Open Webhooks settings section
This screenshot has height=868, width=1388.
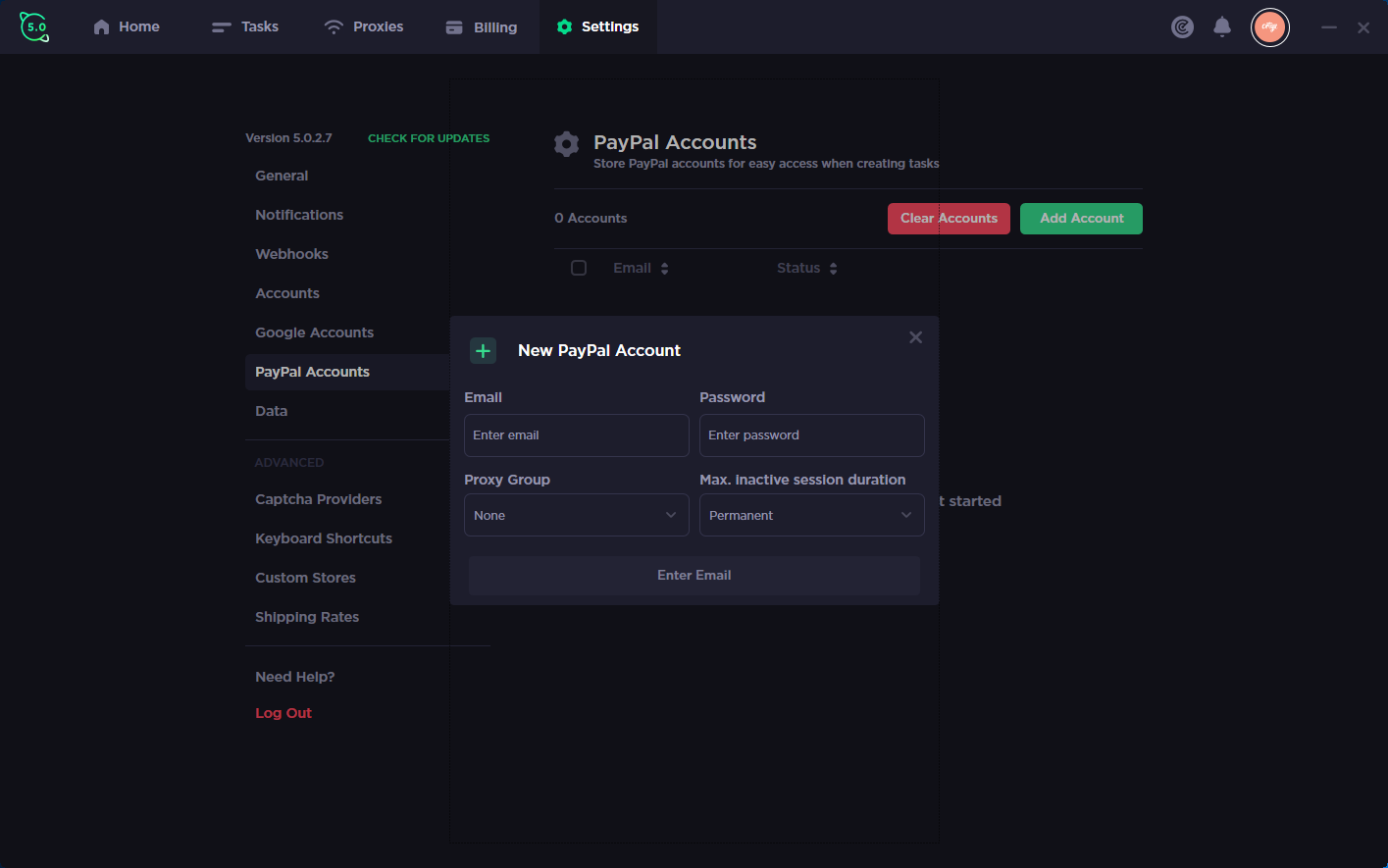pos(291,254)
